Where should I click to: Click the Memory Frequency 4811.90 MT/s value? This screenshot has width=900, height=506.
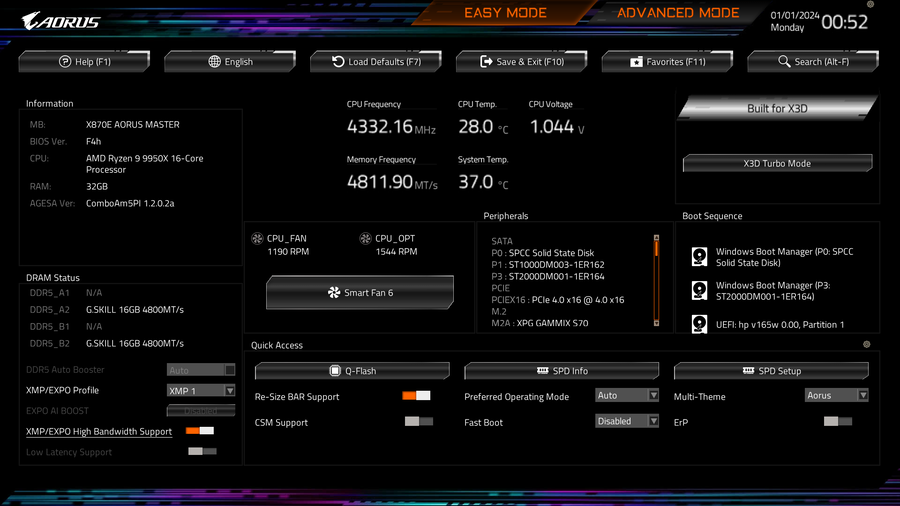(x=392, y=182)
